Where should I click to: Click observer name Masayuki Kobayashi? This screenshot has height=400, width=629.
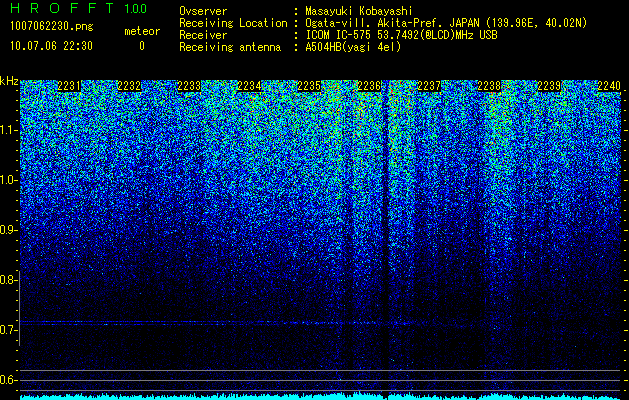point(359,11)
